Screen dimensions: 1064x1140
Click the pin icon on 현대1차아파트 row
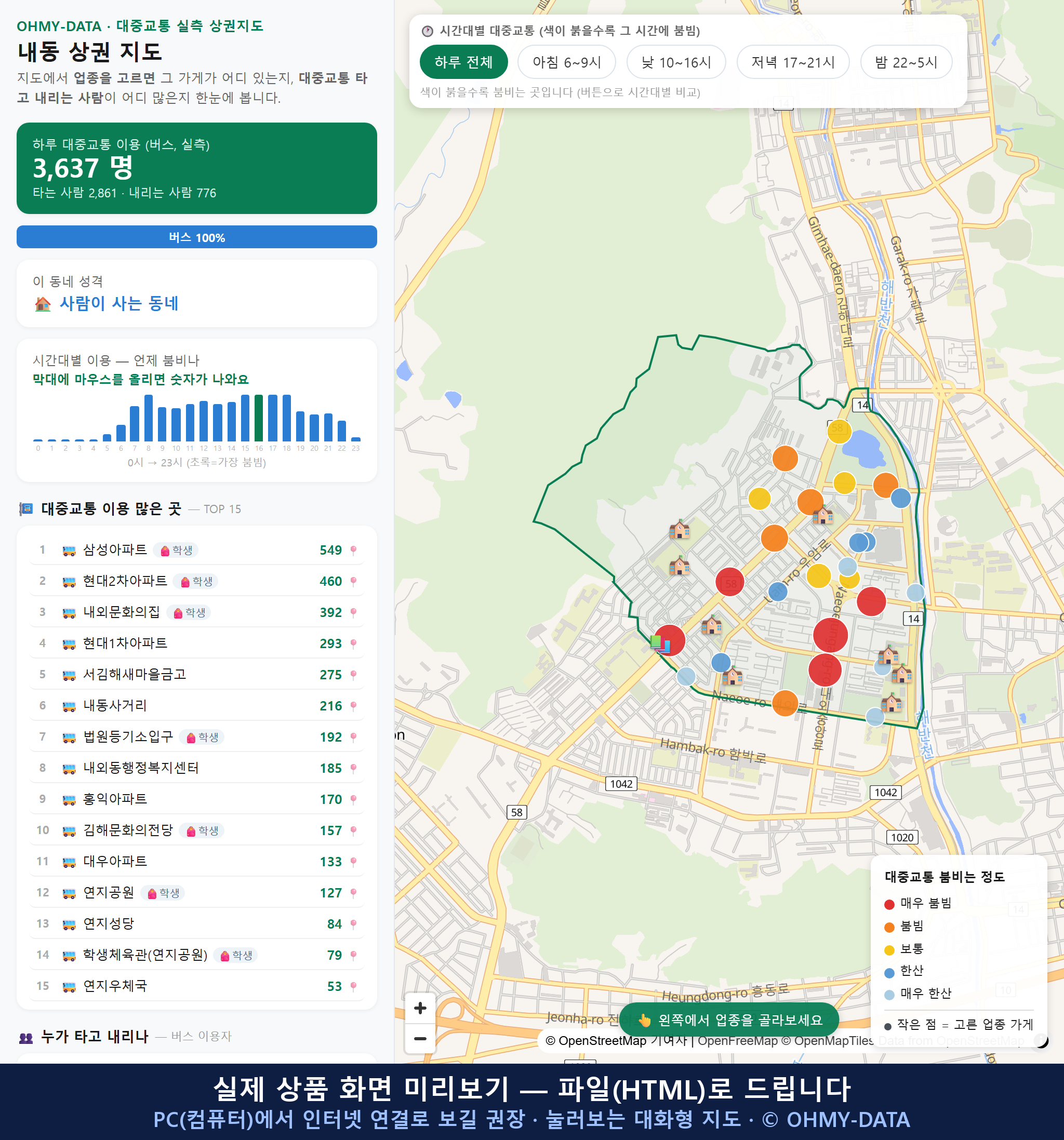click(353, 644)
